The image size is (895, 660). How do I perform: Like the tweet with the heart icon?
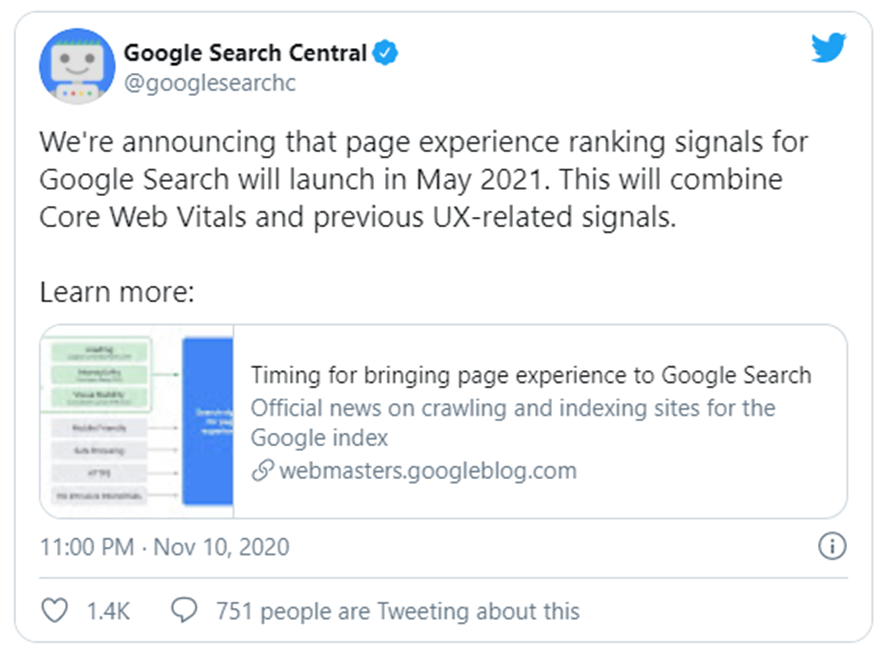pos(57,610)
